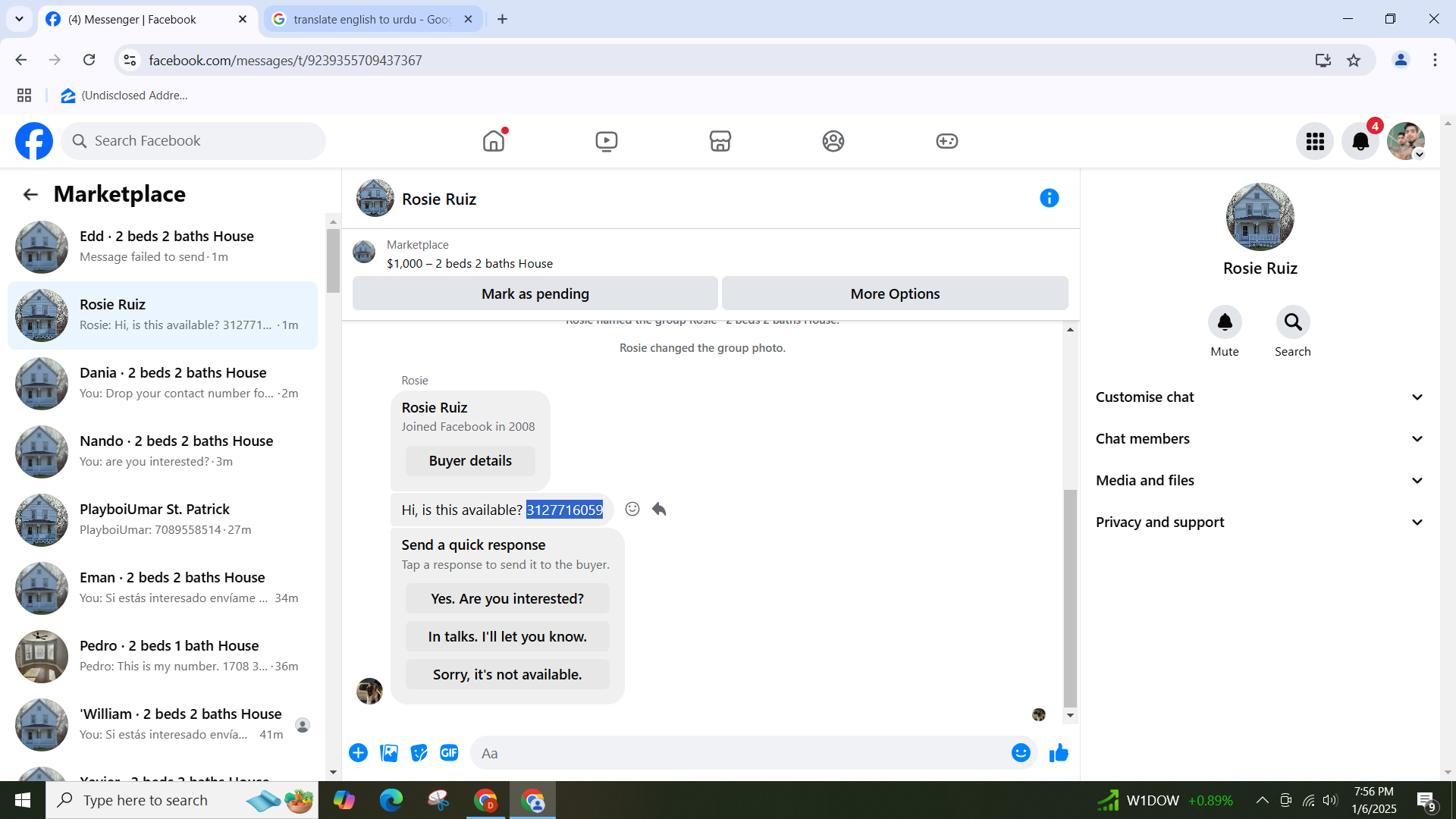Attach a photo with image icon
This screenshot has height=819, width=1456.
tap(389, 753)
